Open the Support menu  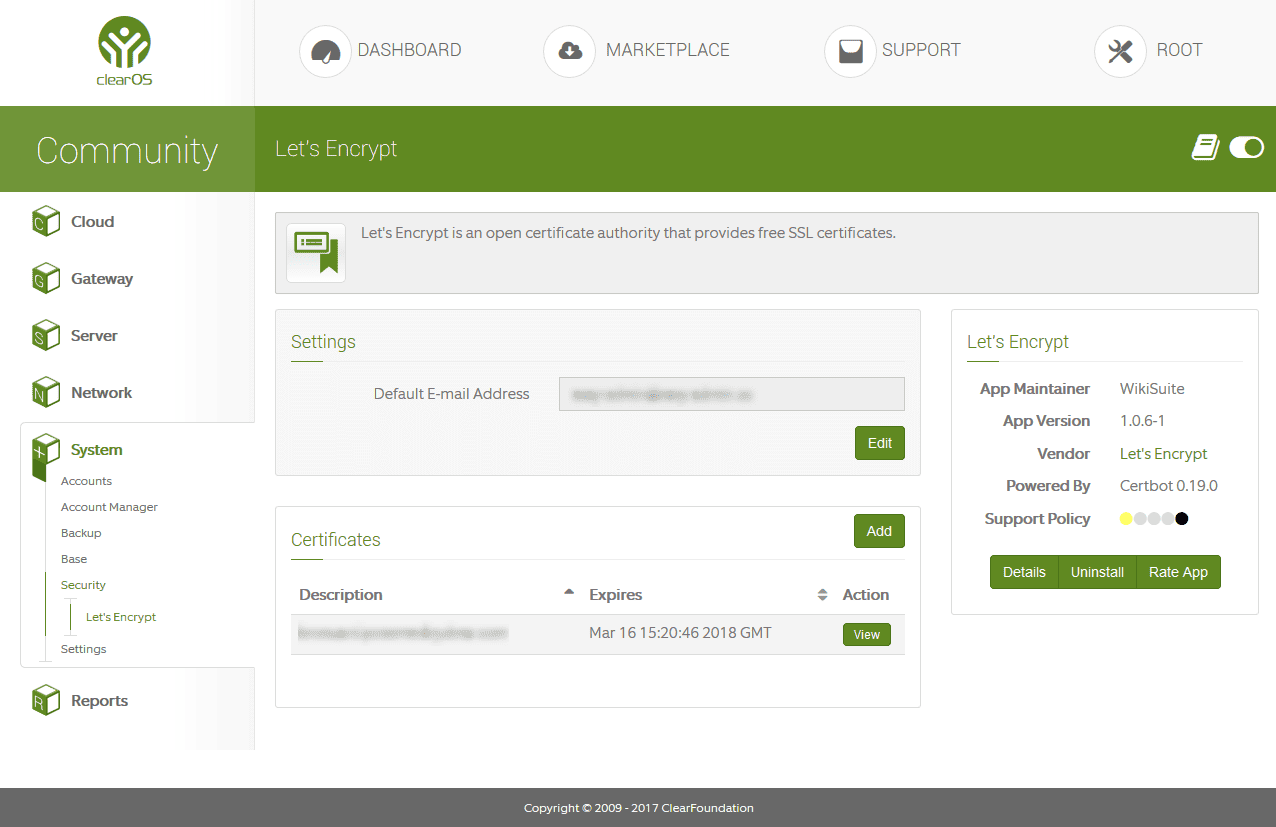coord(921,50)
